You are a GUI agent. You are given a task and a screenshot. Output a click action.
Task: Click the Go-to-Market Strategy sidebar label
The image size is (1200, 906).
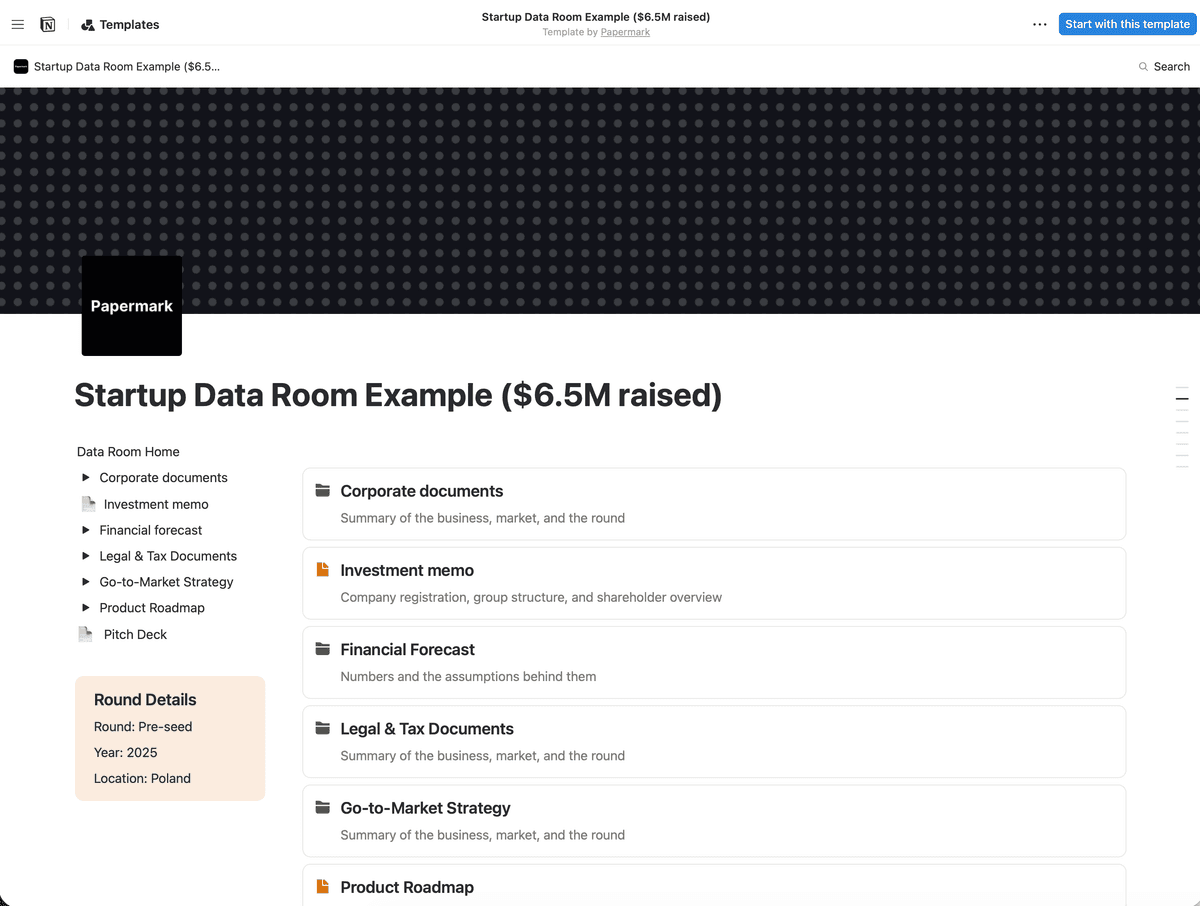pos(166,583)
